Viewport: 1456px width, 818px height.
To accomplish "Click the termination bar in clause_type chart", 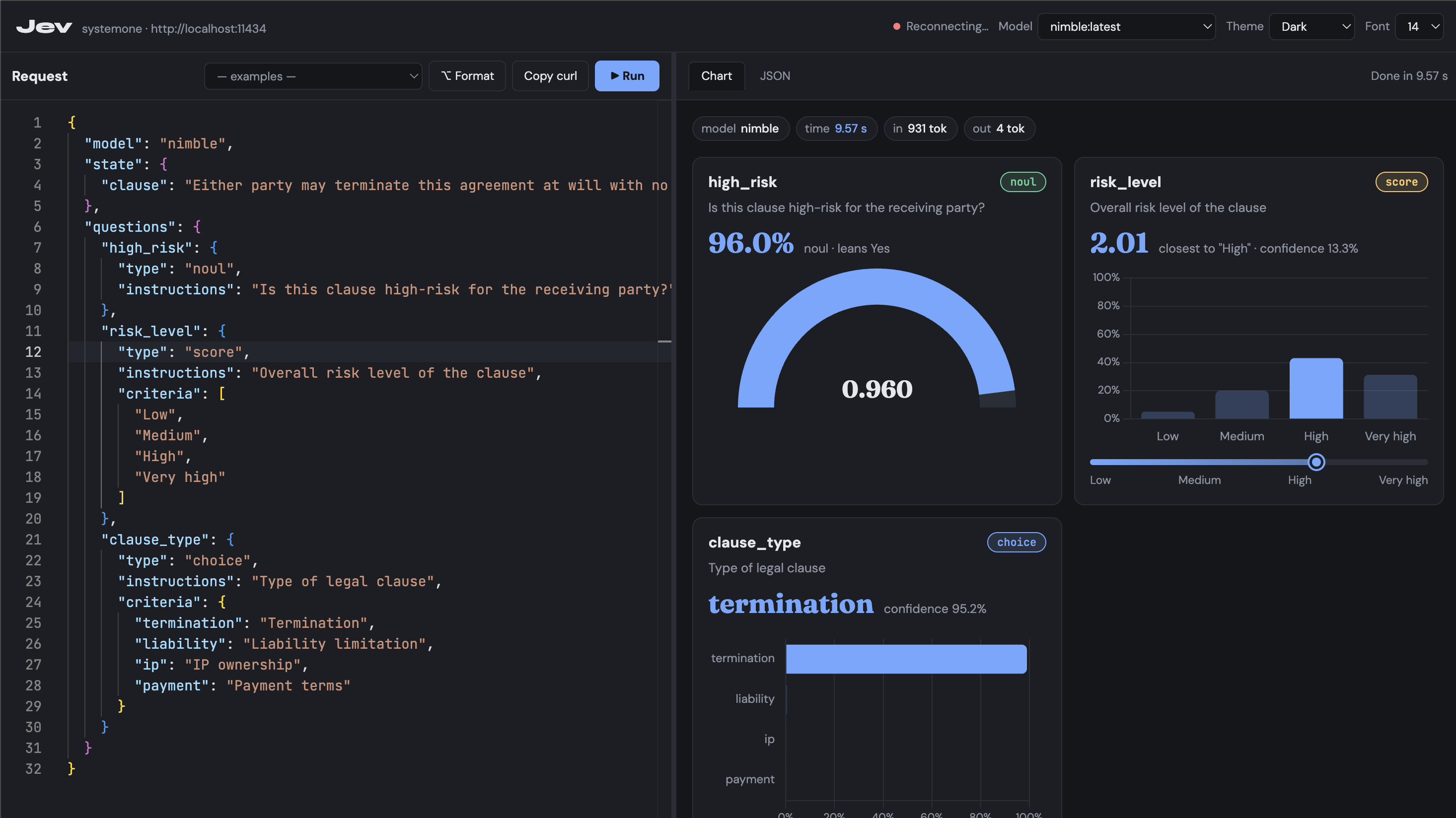I will tap(906, 659).
